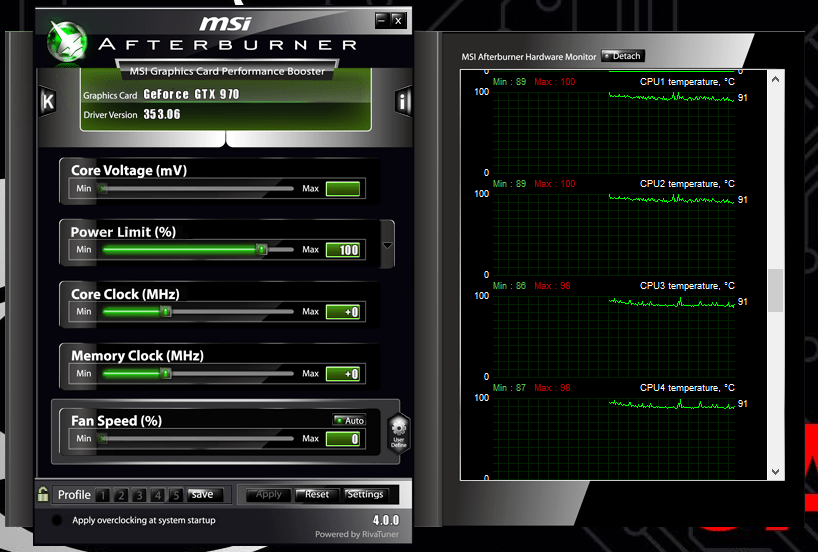
Task: Click the Power Limit slider handle
Action: (x=262, y=250)
